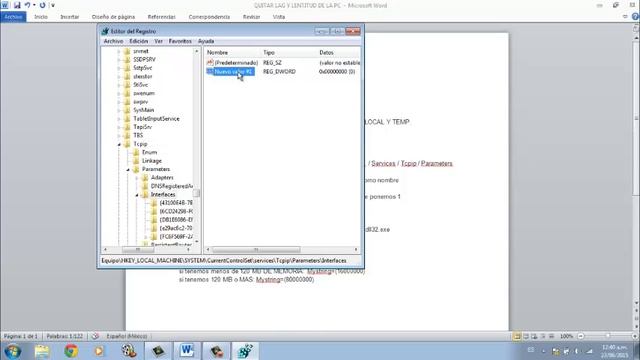Select the TapiSrv registry key

click(x=142, y=127)
